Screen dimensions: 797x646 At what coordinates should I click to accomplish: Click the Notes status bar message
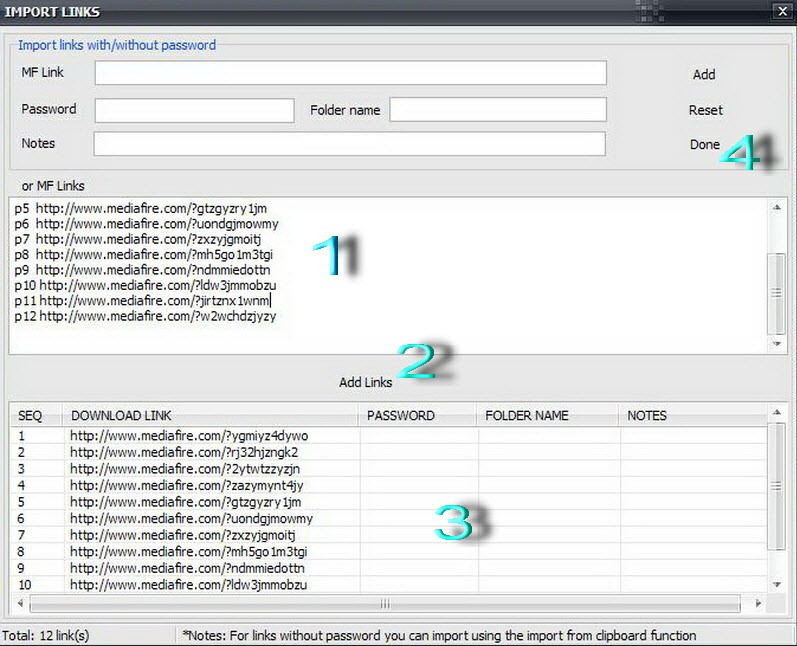439,635
